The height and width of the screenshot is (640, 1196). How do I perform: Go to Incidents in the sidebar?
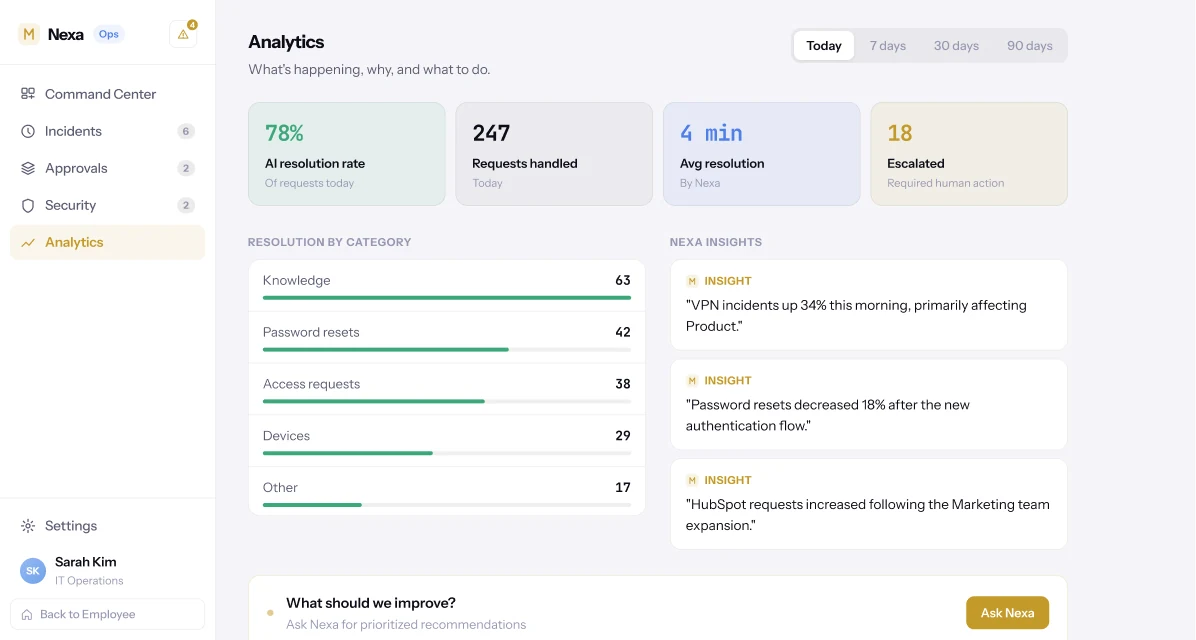click(108, 131)
